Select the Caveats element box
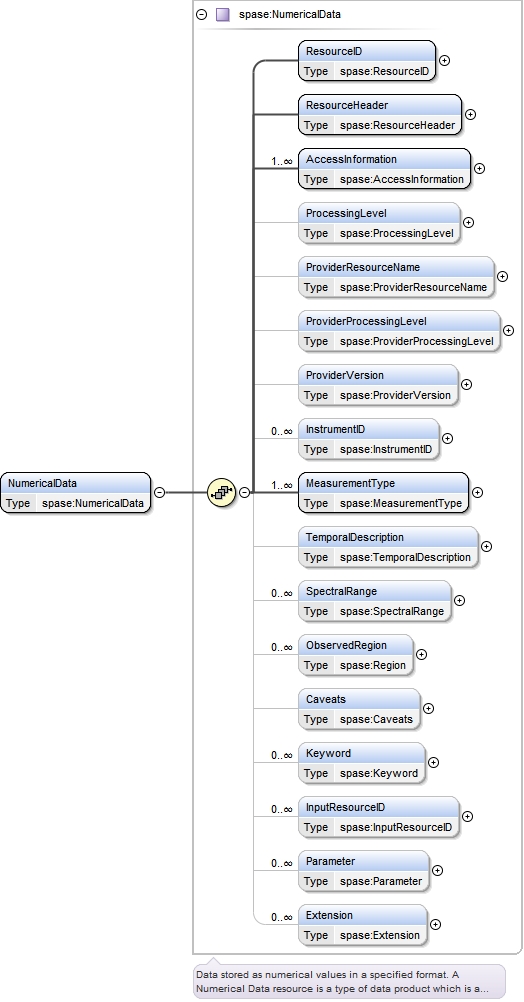 359,709
